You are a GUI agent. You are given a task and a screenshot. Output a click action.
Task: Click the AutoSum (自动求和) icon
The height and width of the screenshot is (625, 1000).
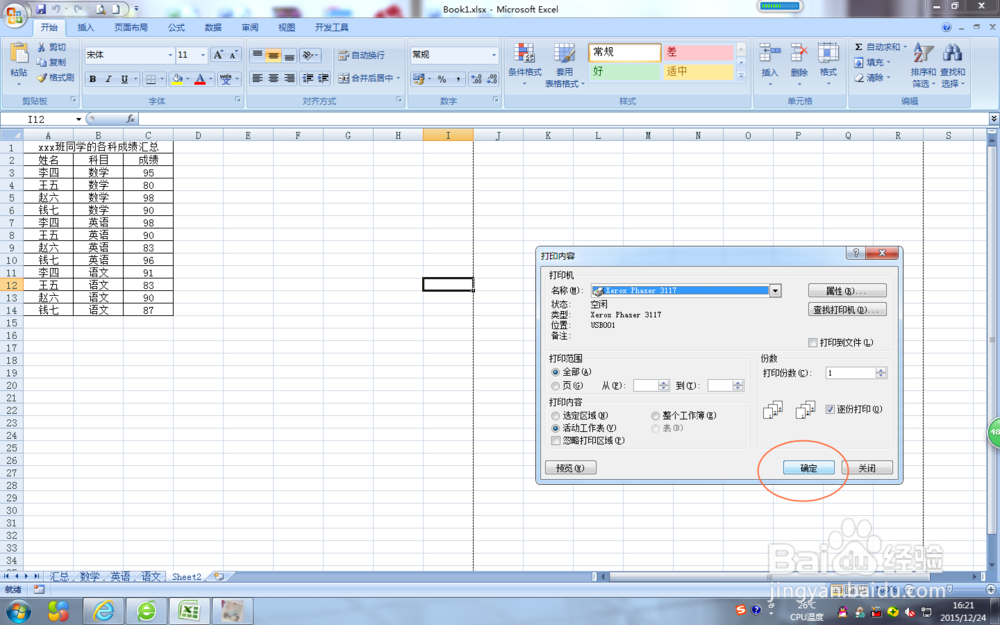[859, 47]
